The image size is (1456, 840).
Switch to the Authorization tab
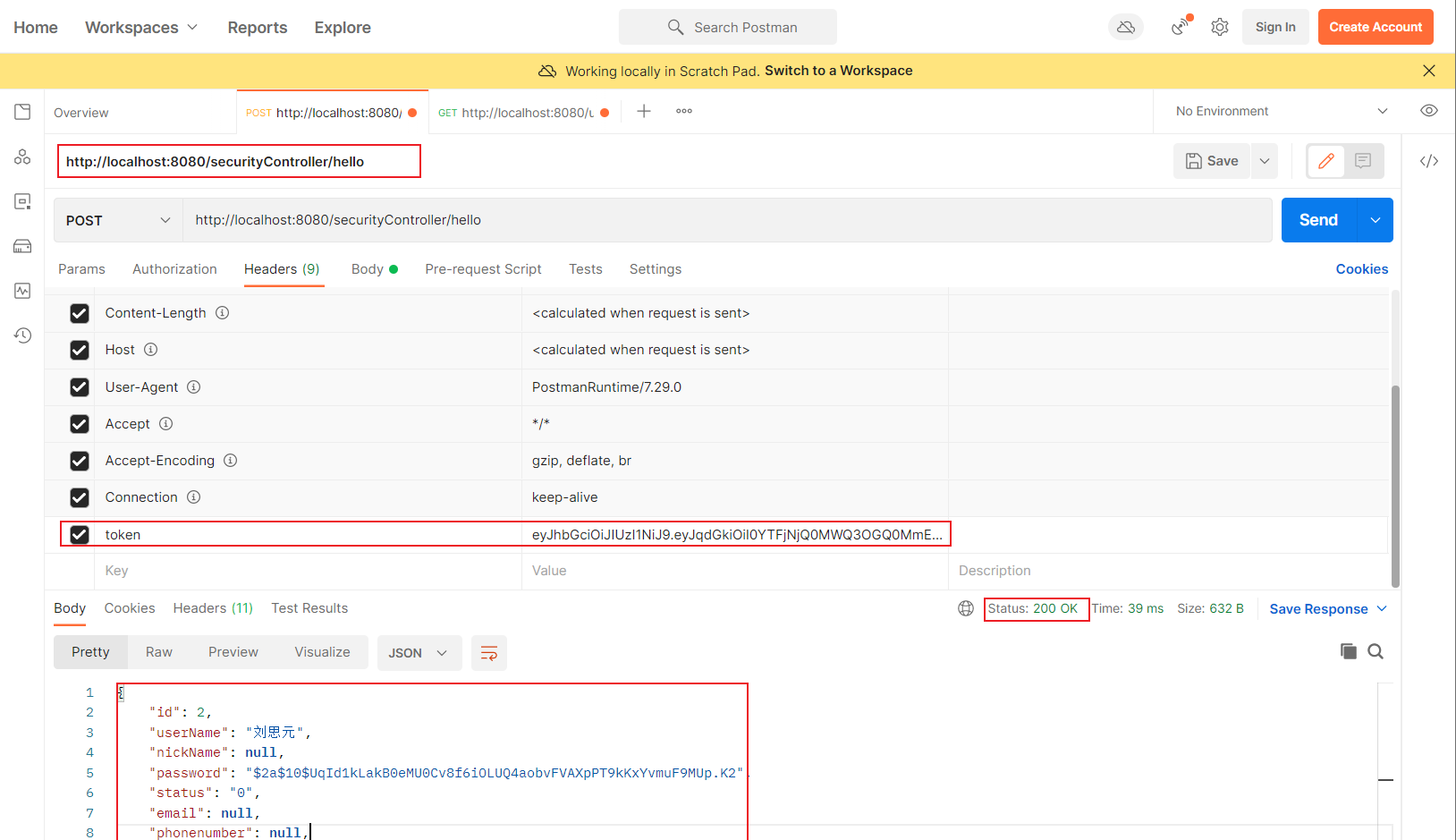[174, 269]
